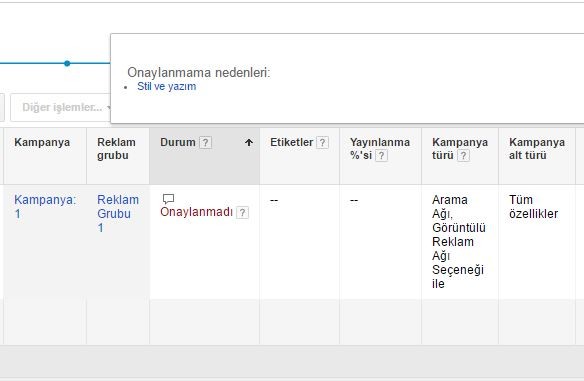Click the speech bubble icon above Onaylanmadı
The image size is (584, 381).
168,199
